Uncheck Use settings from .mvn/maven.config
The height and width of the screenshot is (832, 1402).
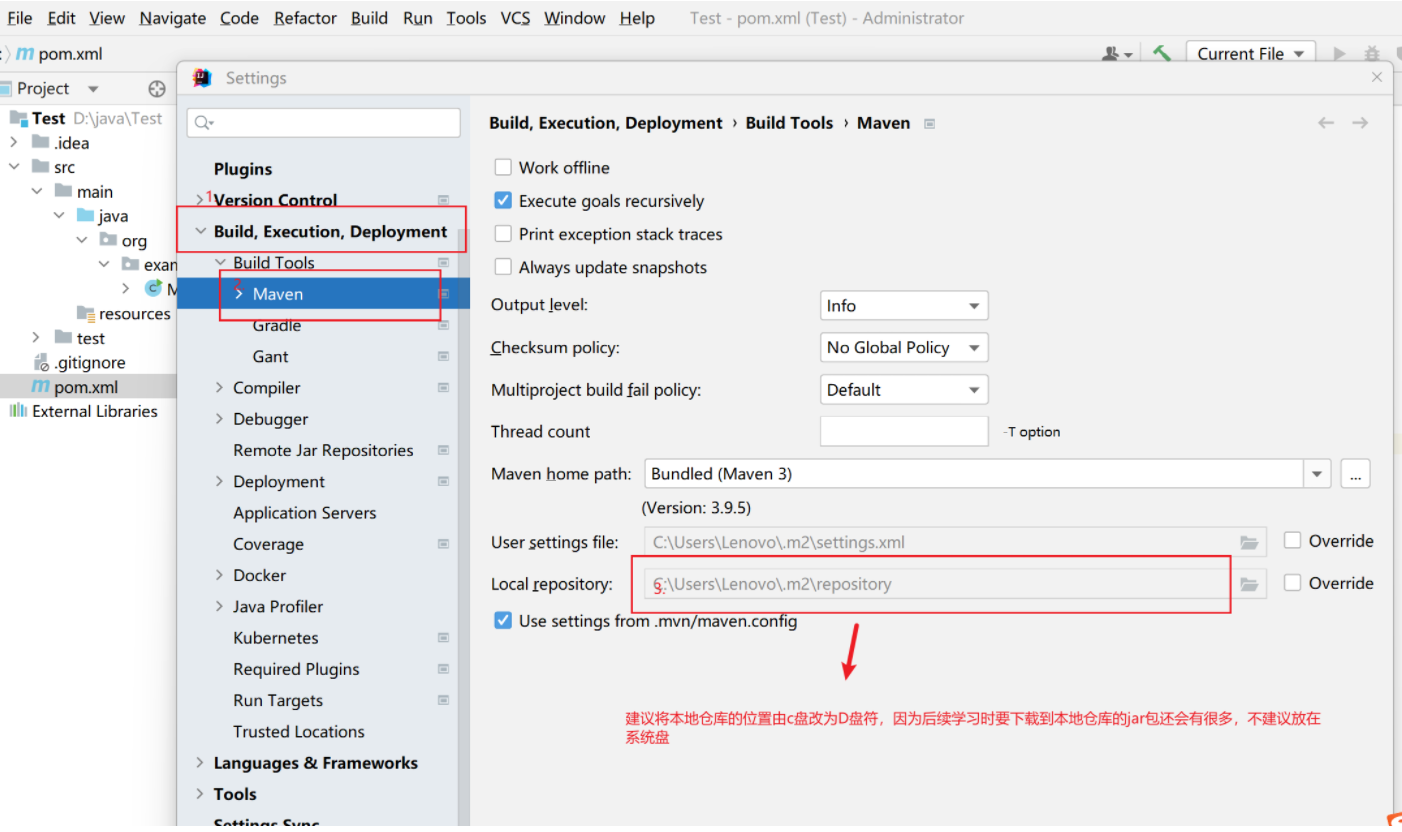coord(503,621)
